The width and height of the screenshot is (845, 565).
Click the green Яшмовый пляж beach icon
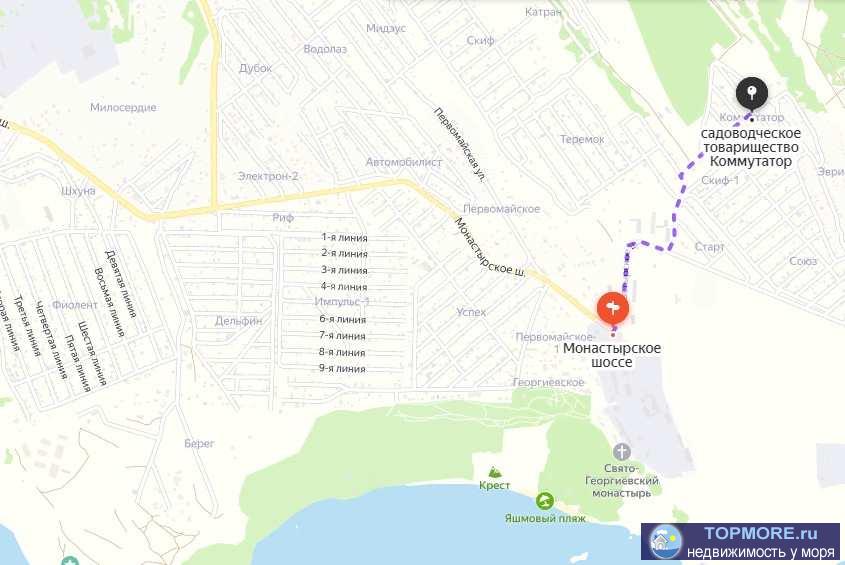point(544,501)
